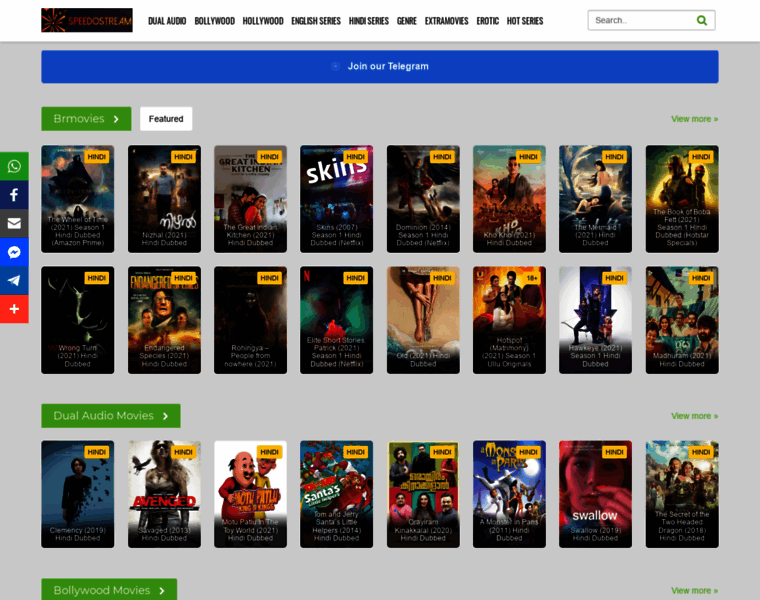Viewport: 760px width, 600px height.
Task: Open Kho Kho (2021) poster
Action: pyautogui.click(x=509, y=199)
